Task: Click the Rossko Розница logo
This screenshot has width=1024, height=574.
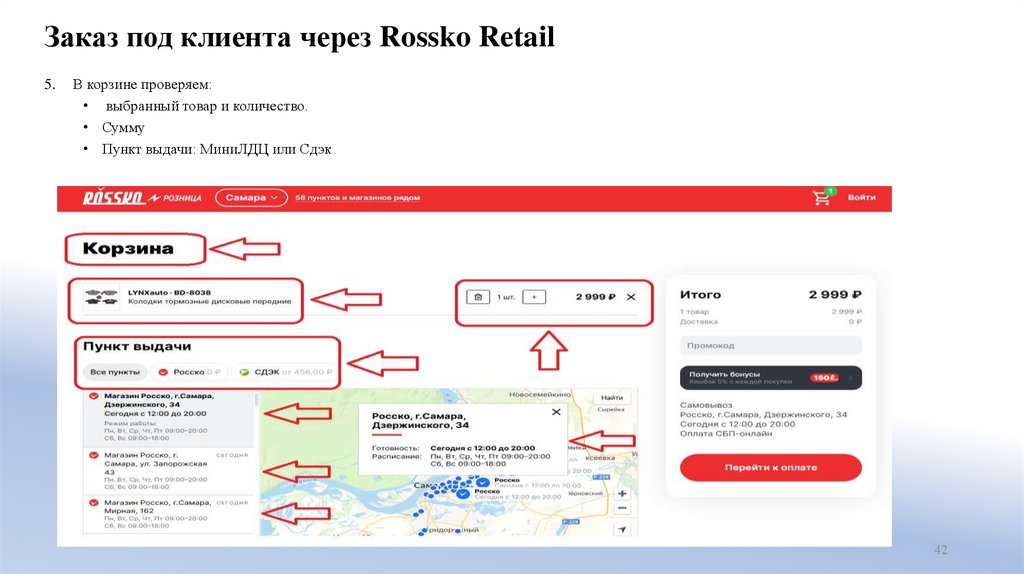Action: [x=142, y=197]
